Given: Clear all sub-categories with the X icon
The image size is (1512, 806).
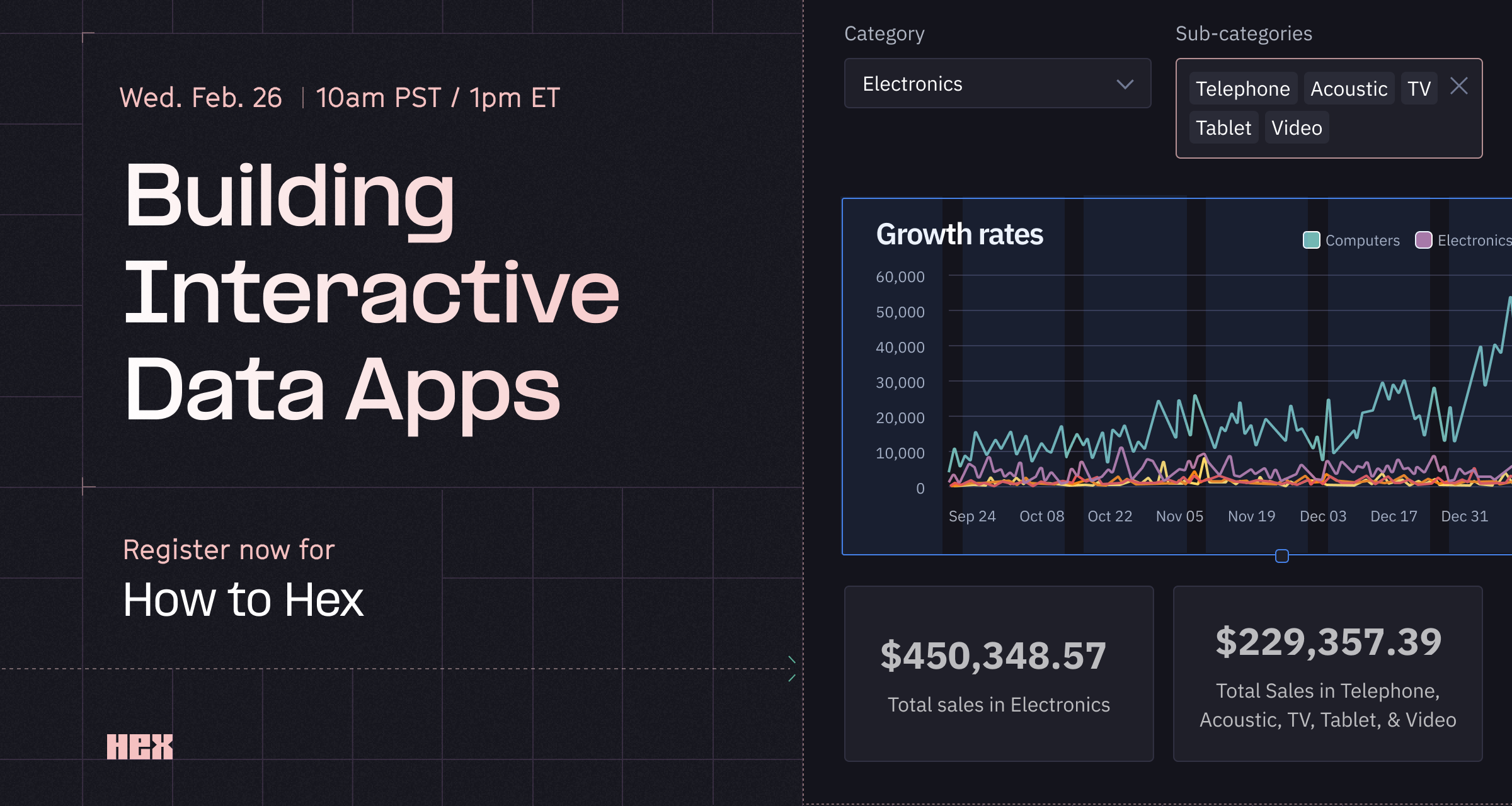Looking at the screenshot, I should coord(1459,86).
